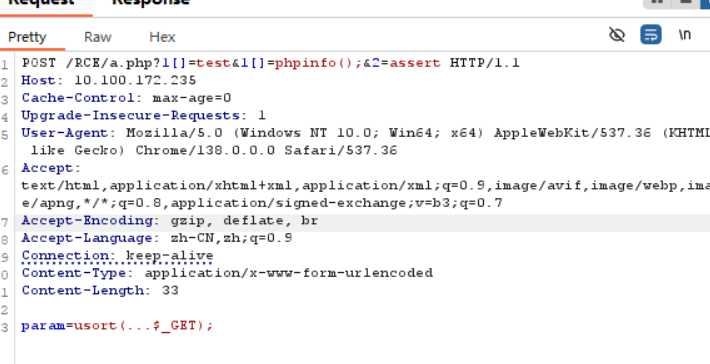Click the 'Upgrade-Insecure-Requests' header name

131,115
